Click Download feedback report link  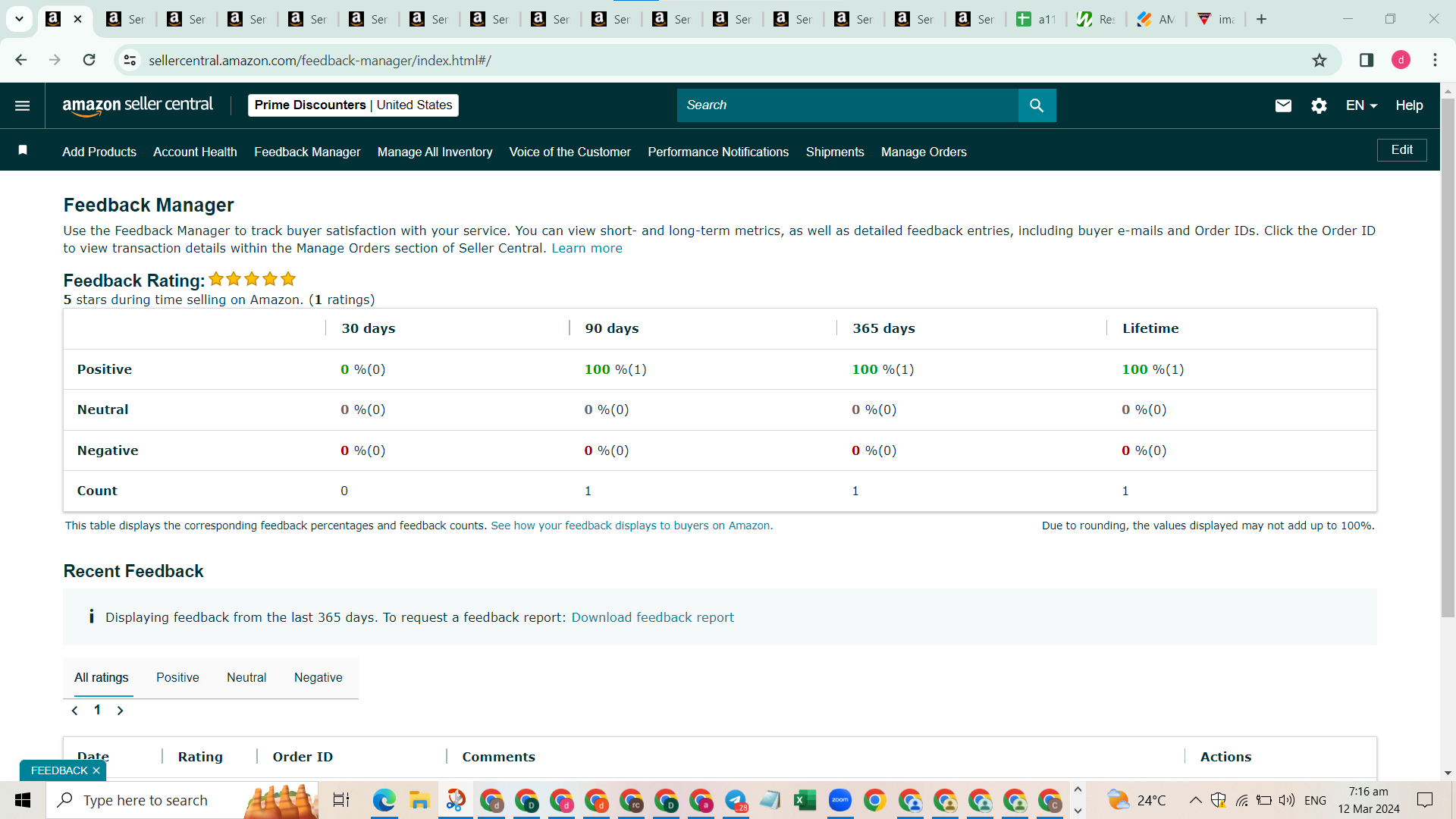(652, 617)
